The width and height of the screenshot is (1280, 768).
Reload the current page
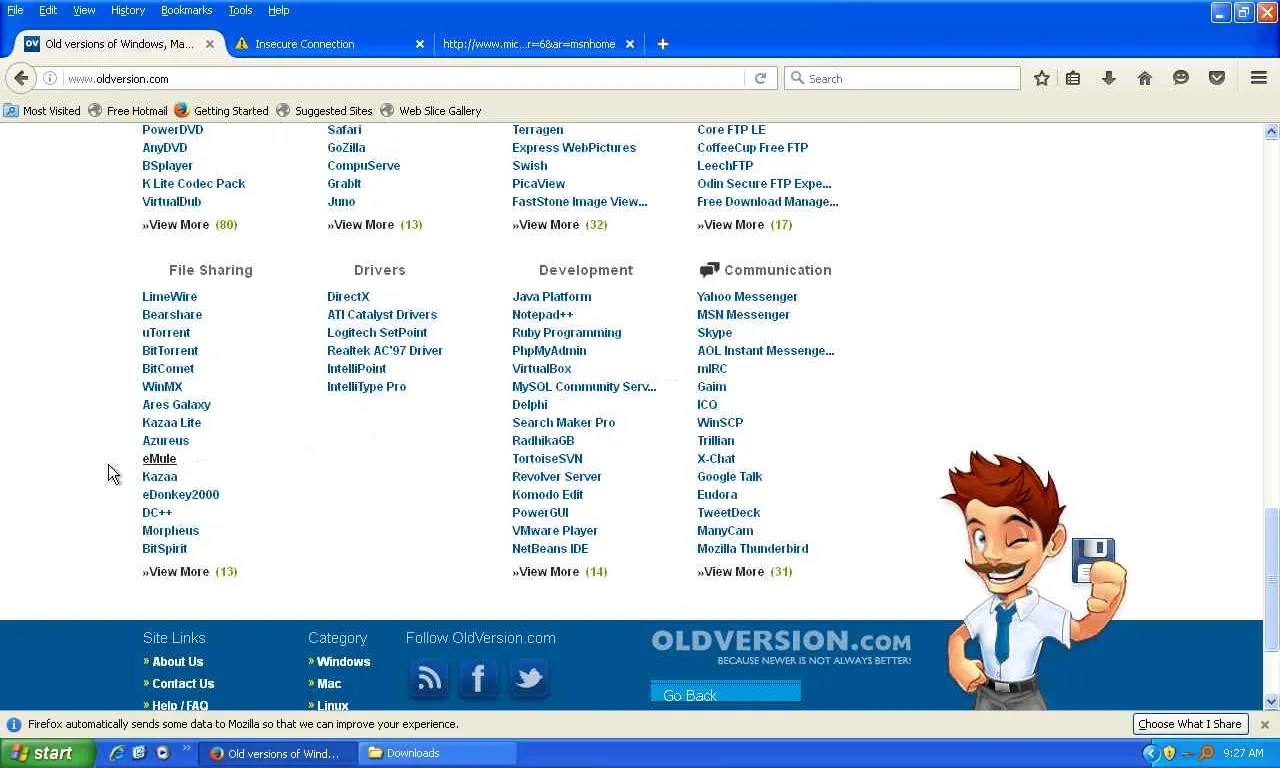pos(760,78)
